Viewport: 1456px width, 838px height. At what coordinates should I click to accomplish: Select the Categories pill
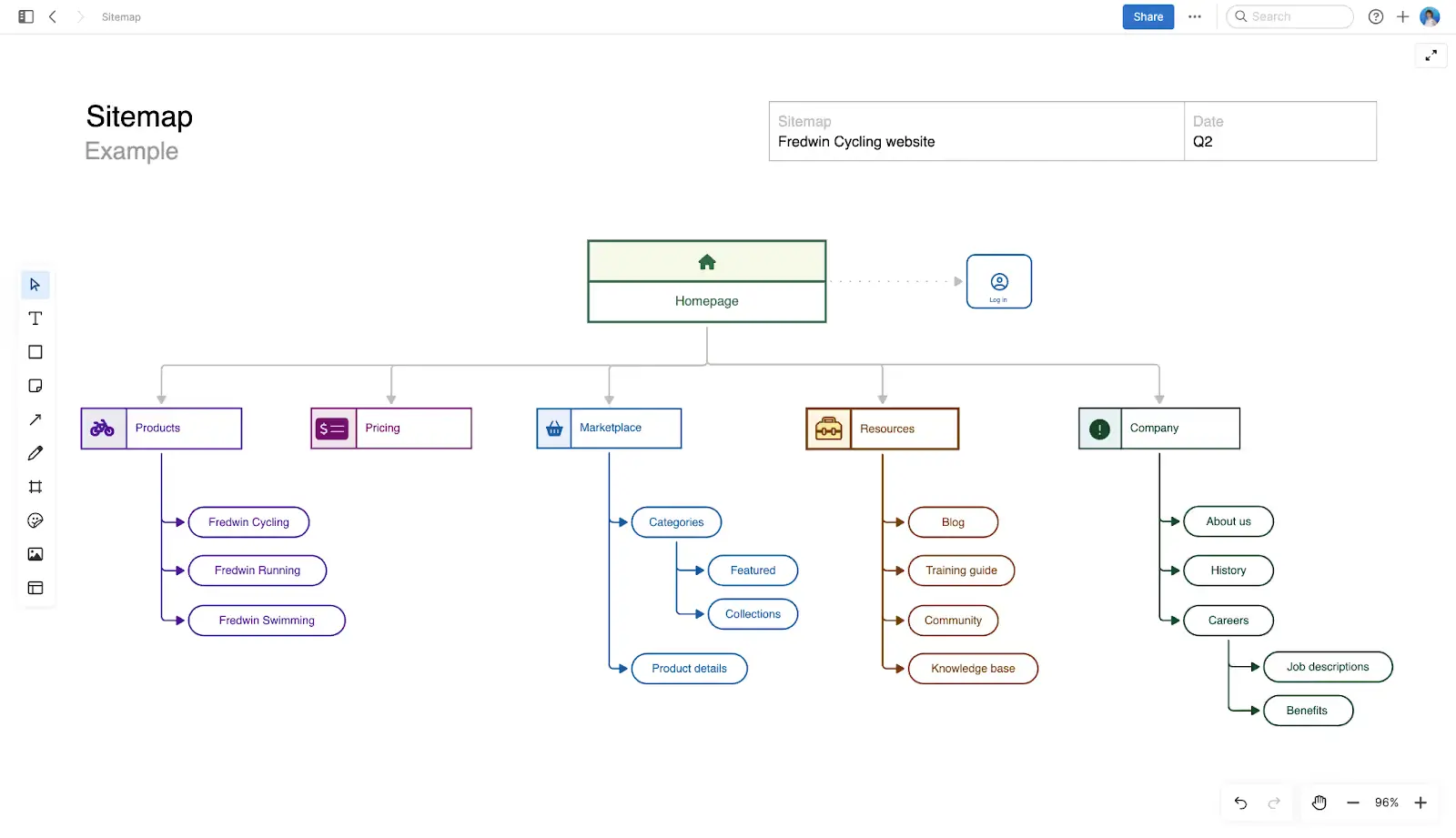[676, 522]
